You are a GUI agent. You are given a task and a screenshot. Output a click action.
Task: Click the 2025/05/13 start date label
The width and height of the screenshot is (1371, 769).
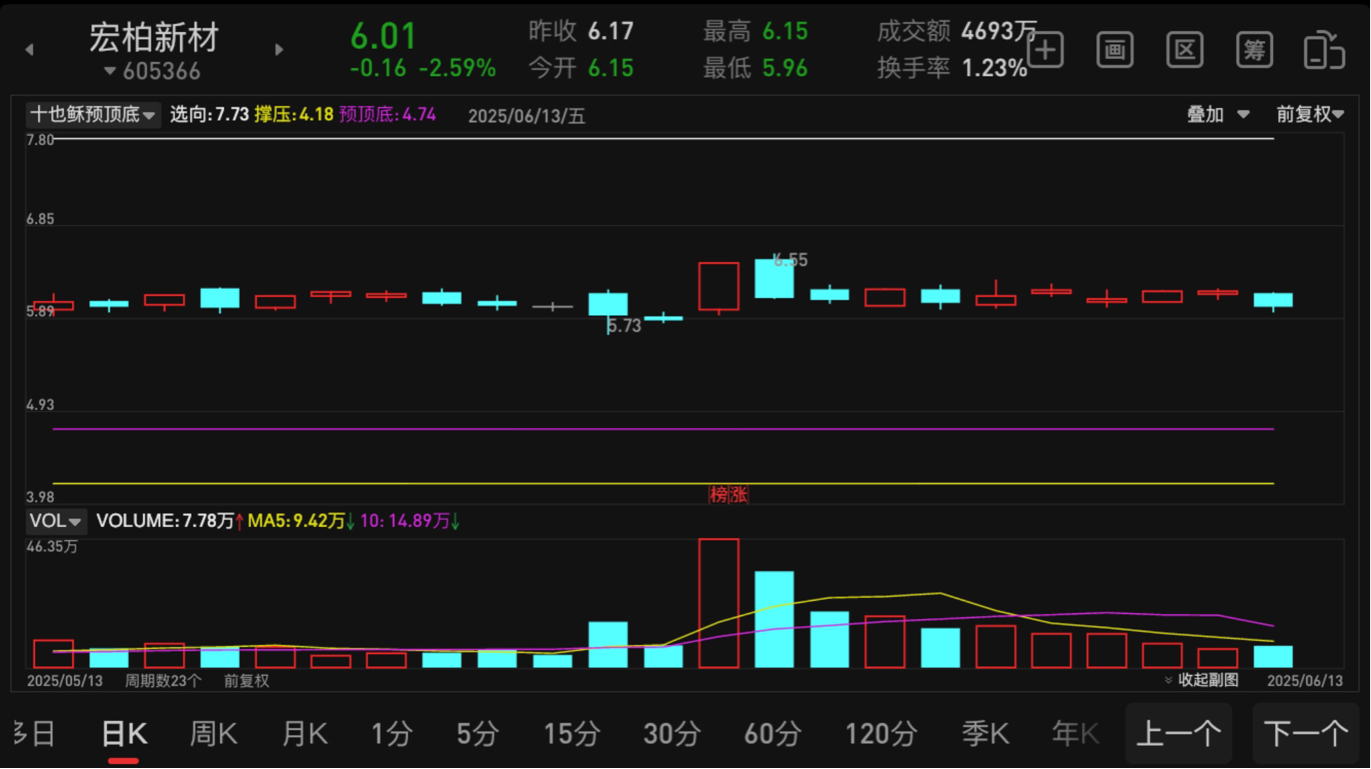(x=65, y=681)
